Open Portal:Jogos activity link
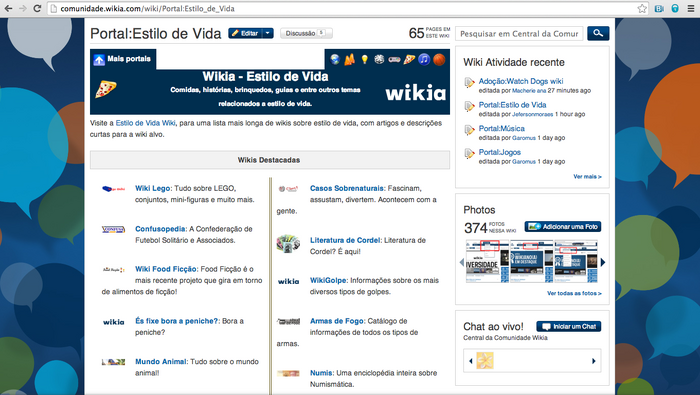Viewport: 700px width, 395px height. click(x=500, y=152)
